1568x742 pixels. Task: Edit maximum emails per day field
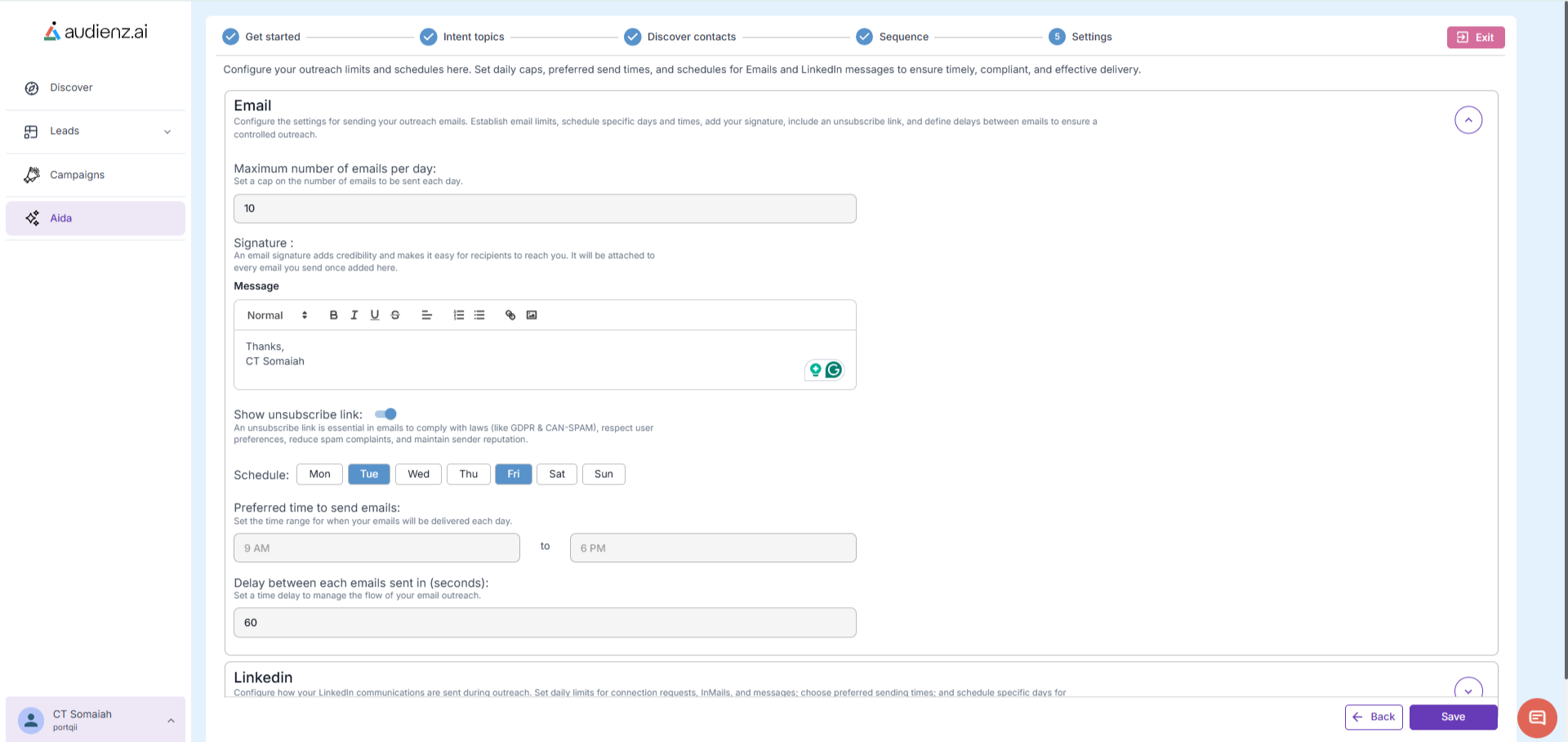point(545,208)
